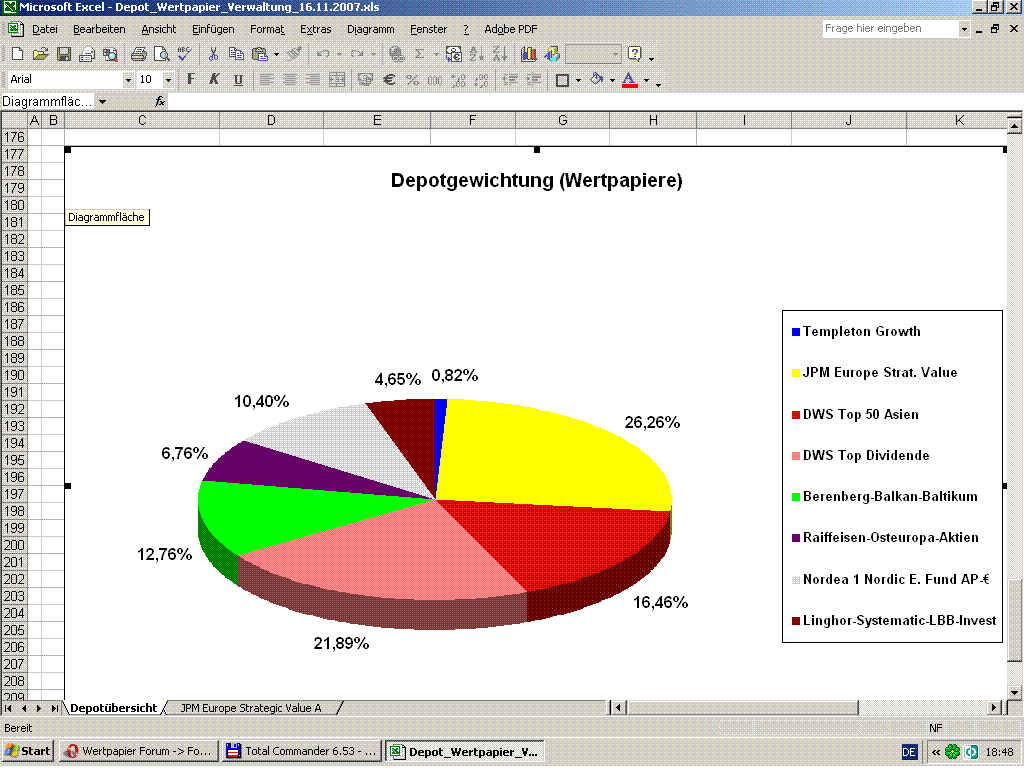
Task: Toggle bold F formatting
Action: click(191, 80)
